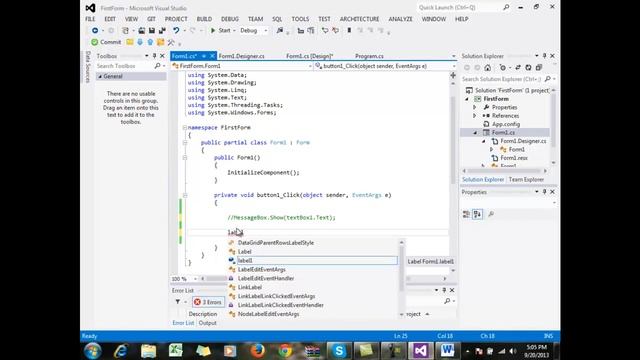640x360 pixels.
Task: Click the split editor plus icon
Action: 453,76
